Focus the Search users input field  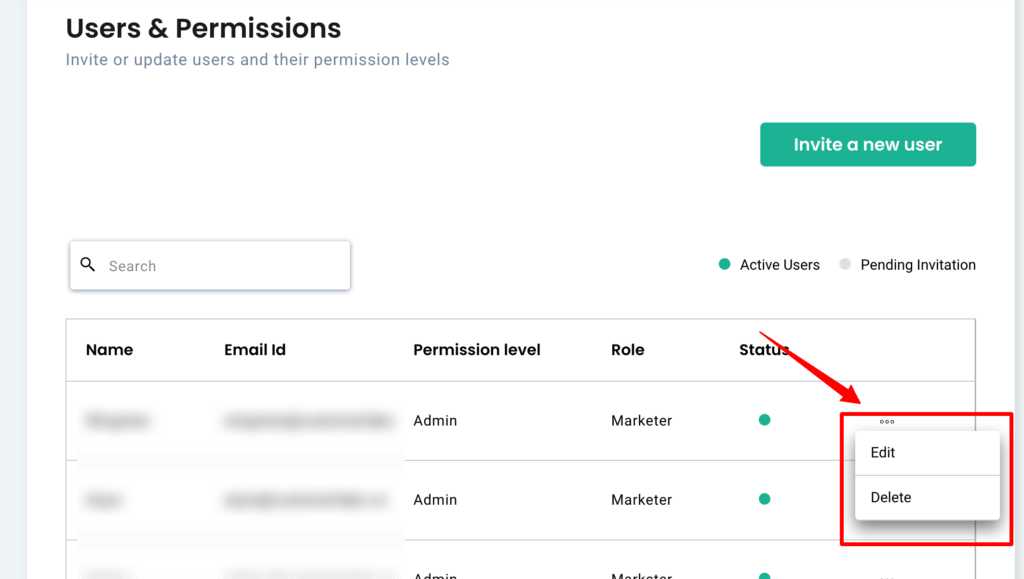[210, 266]
